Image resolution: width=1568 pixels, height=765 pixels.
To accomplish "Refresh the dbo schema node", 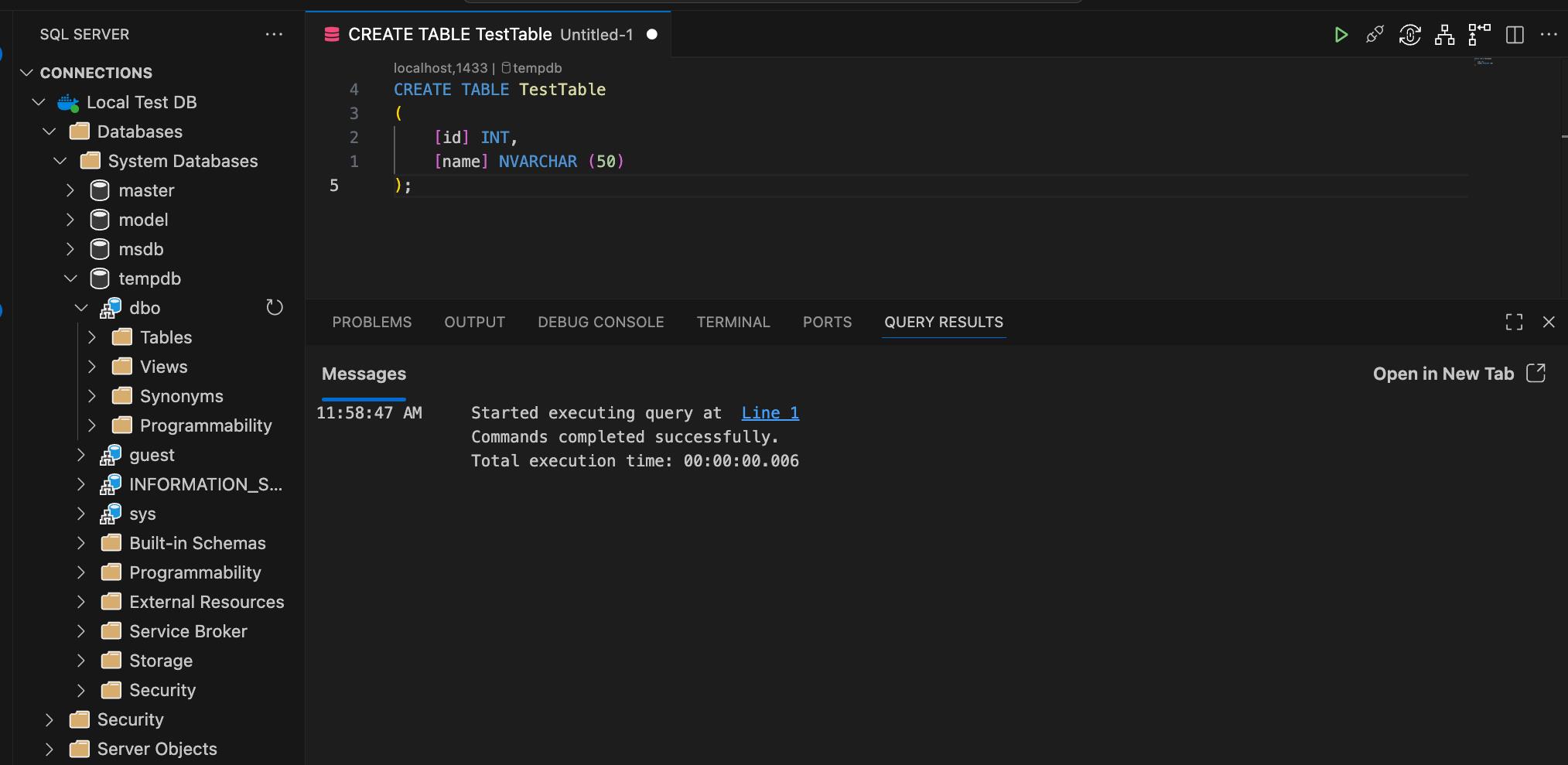I will [x=275, y=308].
